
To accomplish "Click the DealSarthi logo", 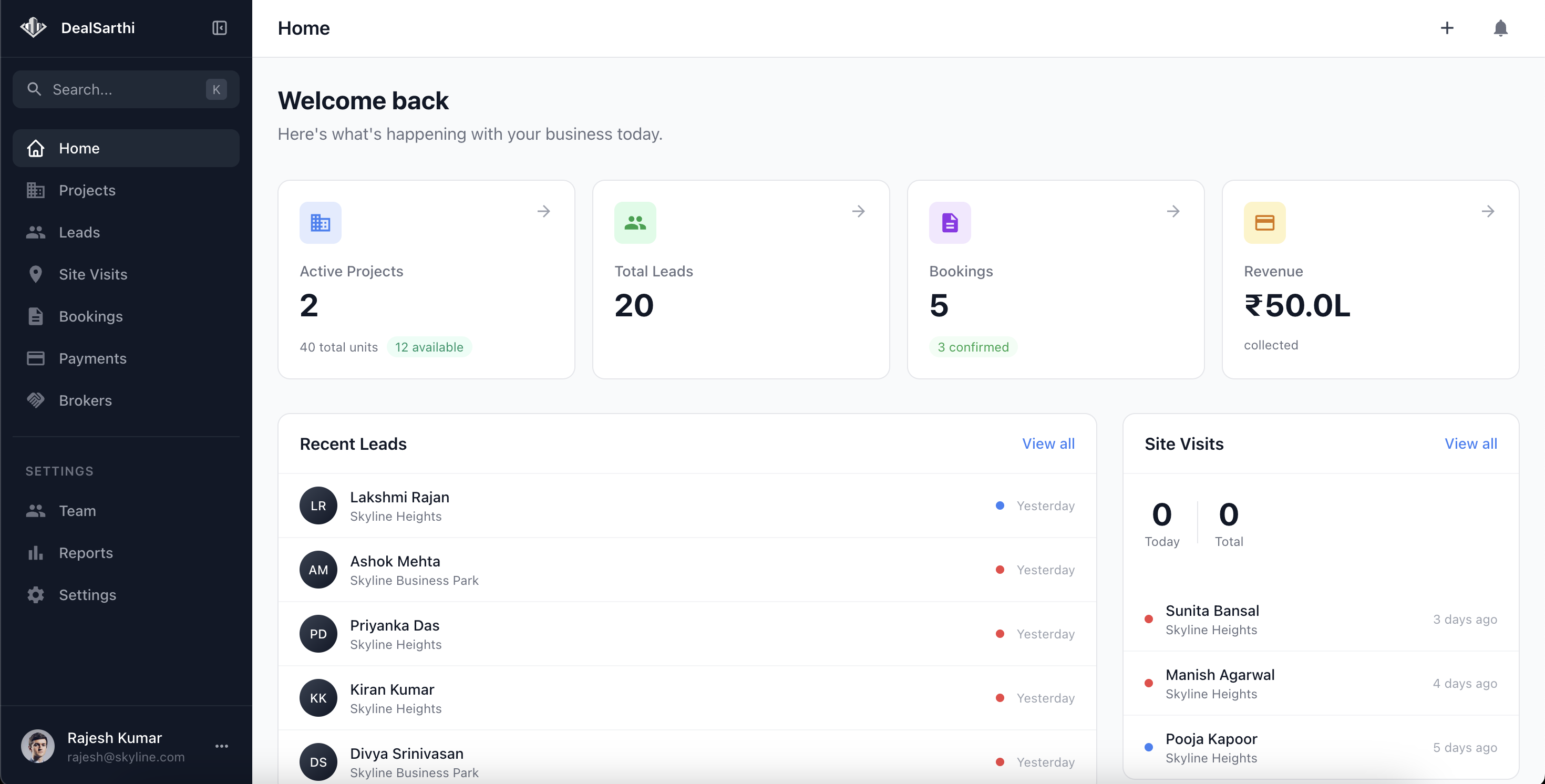I will [34, 27].
